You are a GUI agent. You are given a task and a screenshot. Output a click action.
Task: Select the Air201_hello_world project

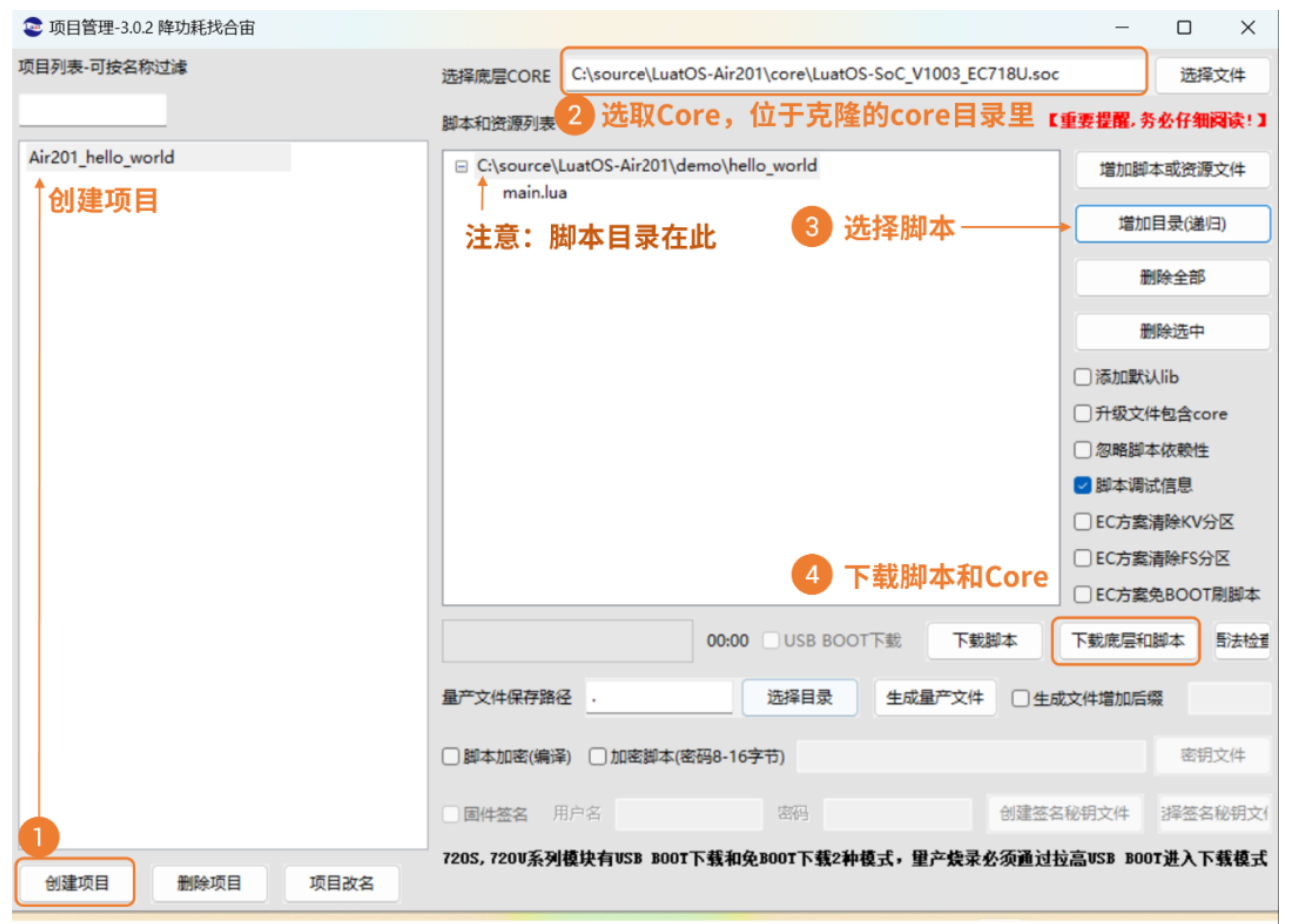click(x=101, y=157)
